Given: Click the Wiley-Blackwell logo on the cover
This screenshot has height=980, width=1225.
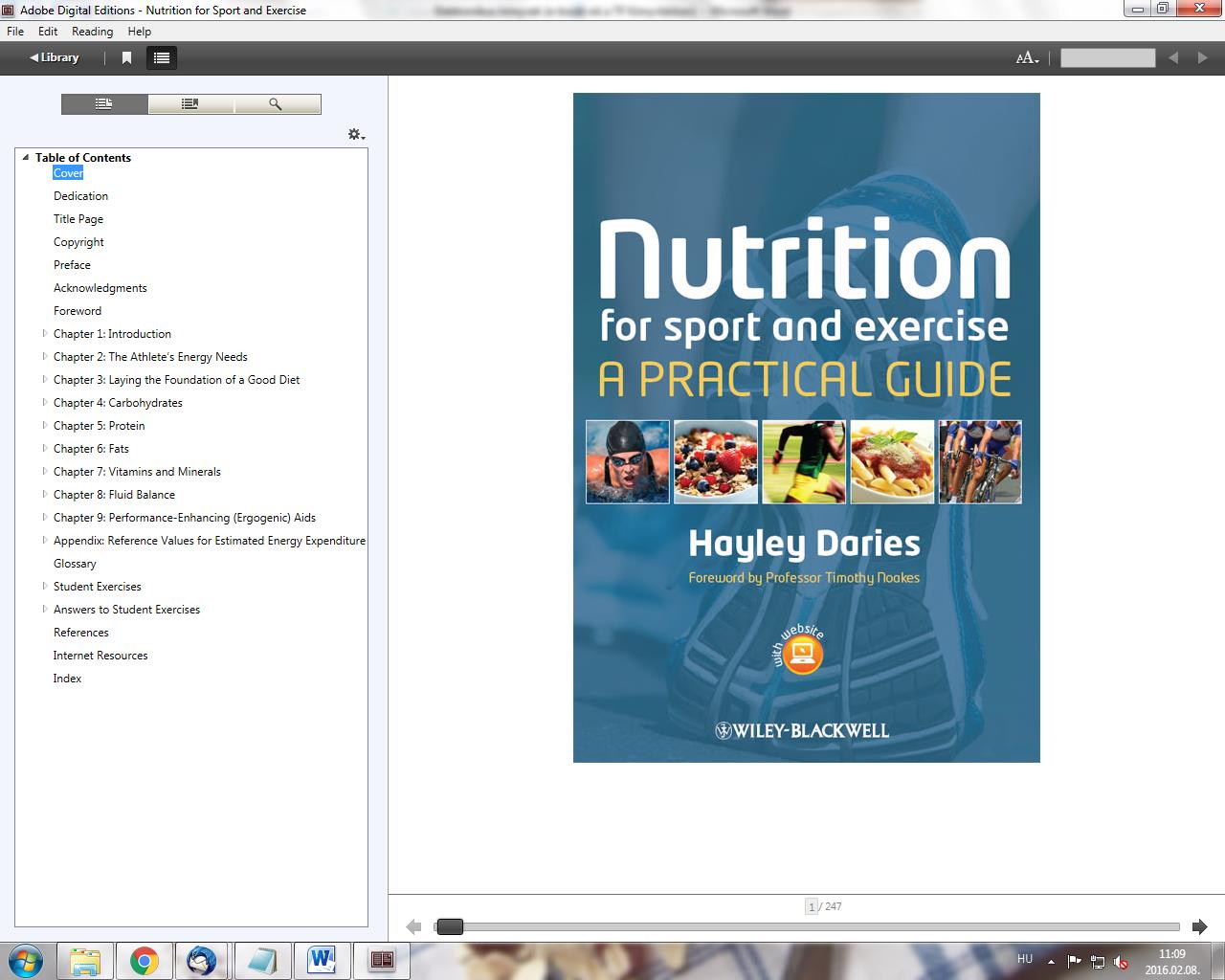Looking at the screenshot, I should click(x=803, y=730).
